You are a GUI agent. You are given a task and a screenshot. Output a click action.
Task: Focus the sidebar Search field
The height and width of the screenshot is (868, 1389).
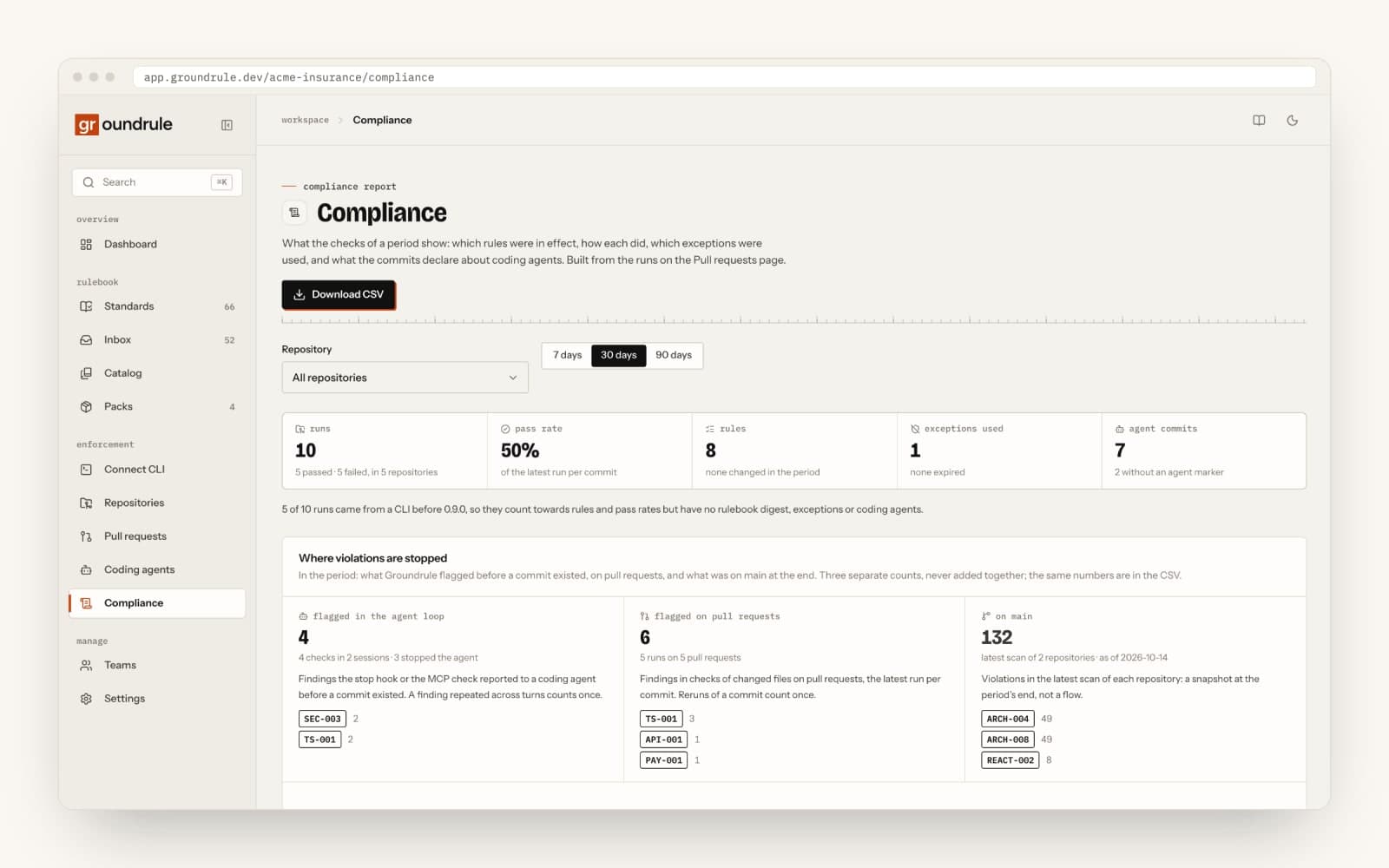(157, 182)
